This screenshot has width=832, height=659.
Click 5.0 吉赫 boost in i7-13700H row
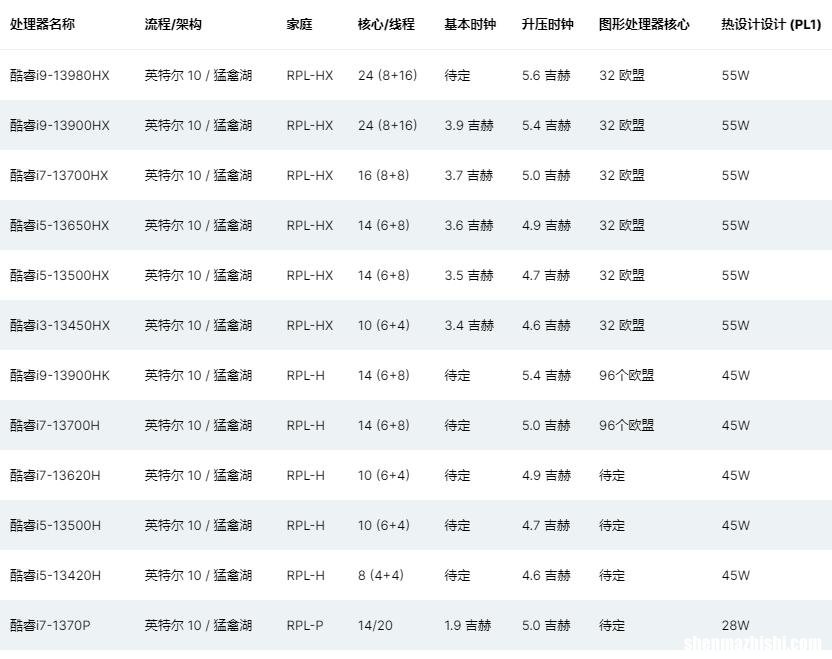point(546,425)
